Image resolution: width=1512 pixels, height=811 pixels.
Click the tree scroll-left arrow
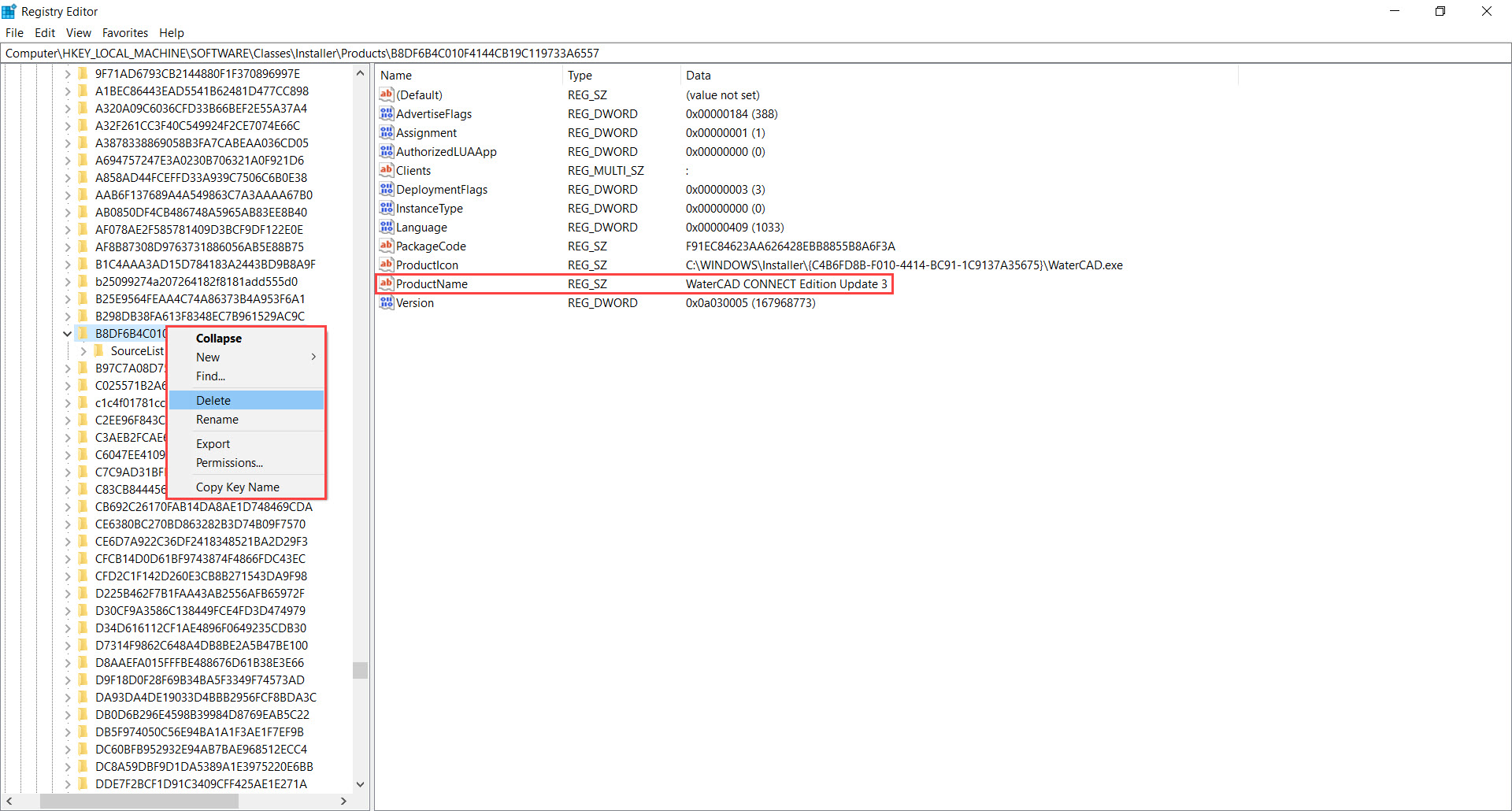click(x=9, y=801)
